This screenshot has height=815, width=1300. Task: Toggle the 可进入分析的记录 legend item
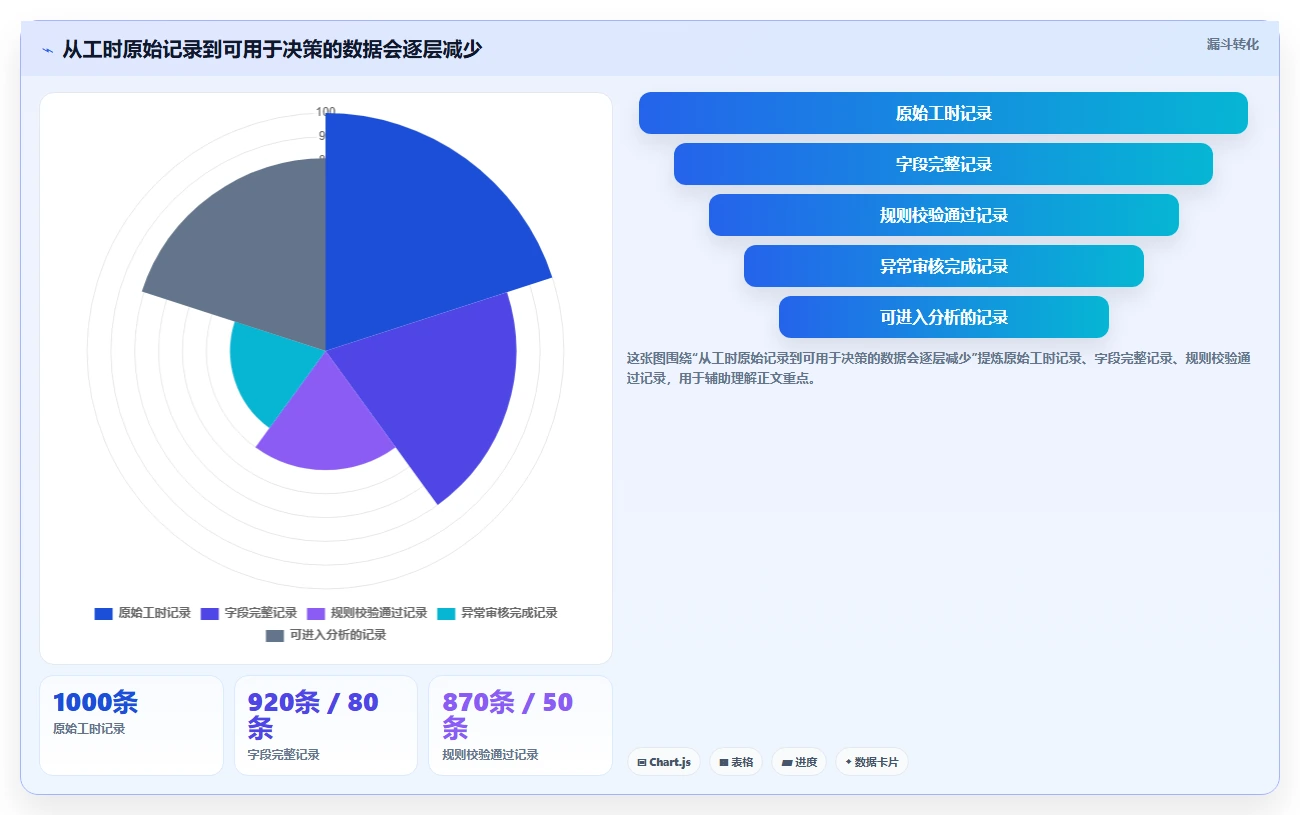(x=326, y=635)
